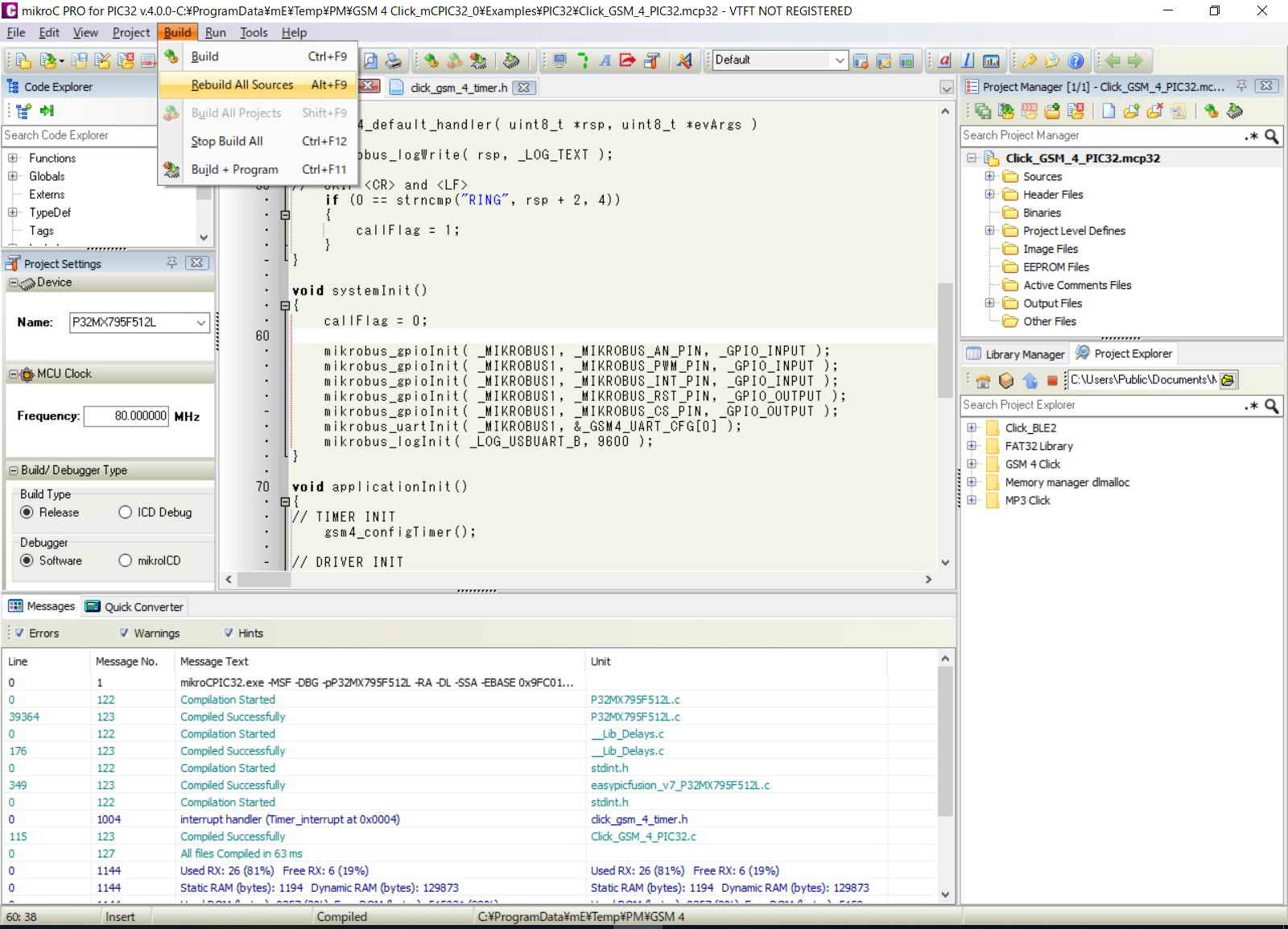The width and height of the screenshot is (1288, 929).
Task: Open the blue question mark Help icon
Action: [1075, 60]
